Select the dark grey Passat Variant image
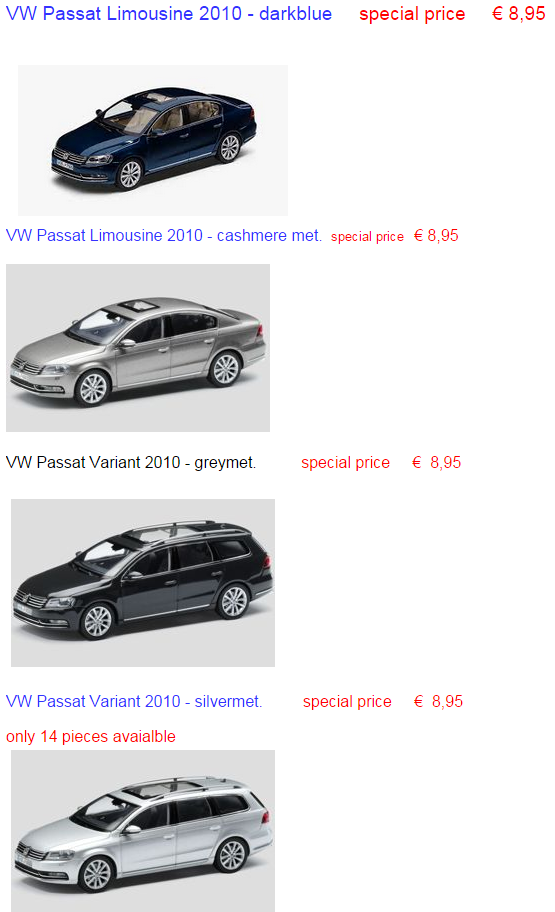555x912 pixels. pyautogui.click(x=143, y=583)
